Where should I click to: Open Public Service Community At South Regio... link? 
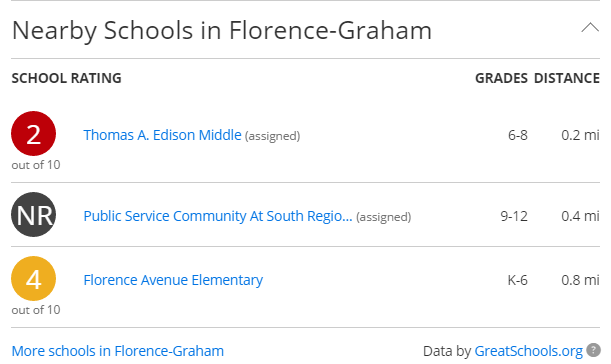(x=218, y=216)
